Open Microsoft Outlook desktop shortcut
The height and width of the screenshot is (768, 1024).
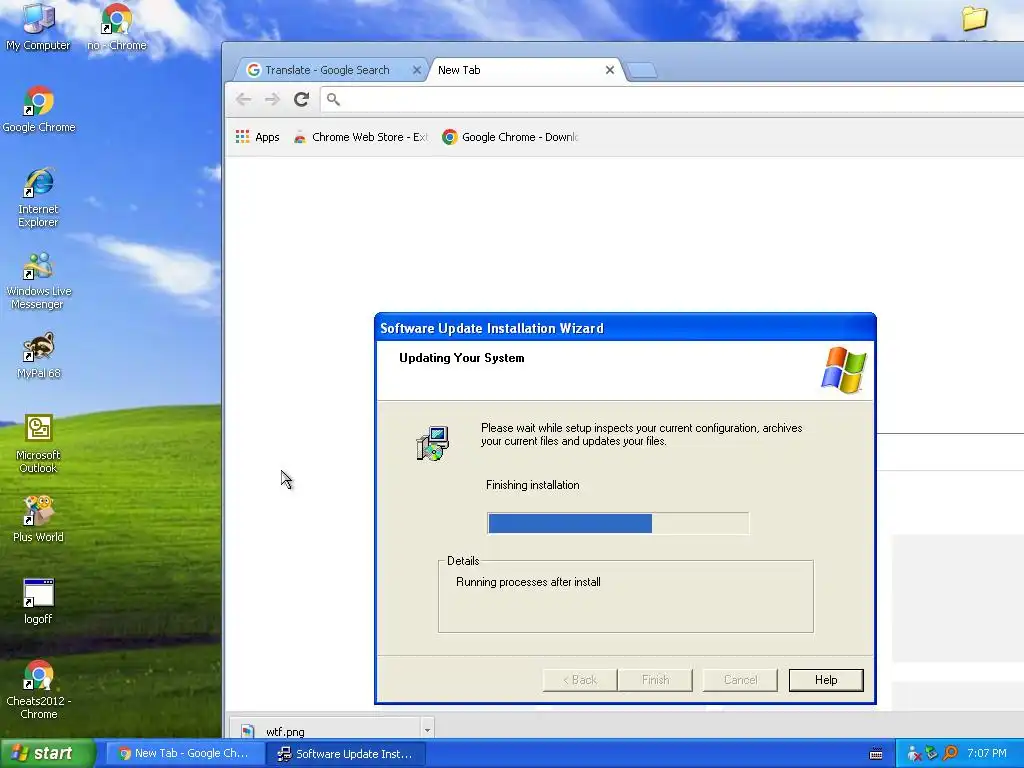tap(39, 443)
